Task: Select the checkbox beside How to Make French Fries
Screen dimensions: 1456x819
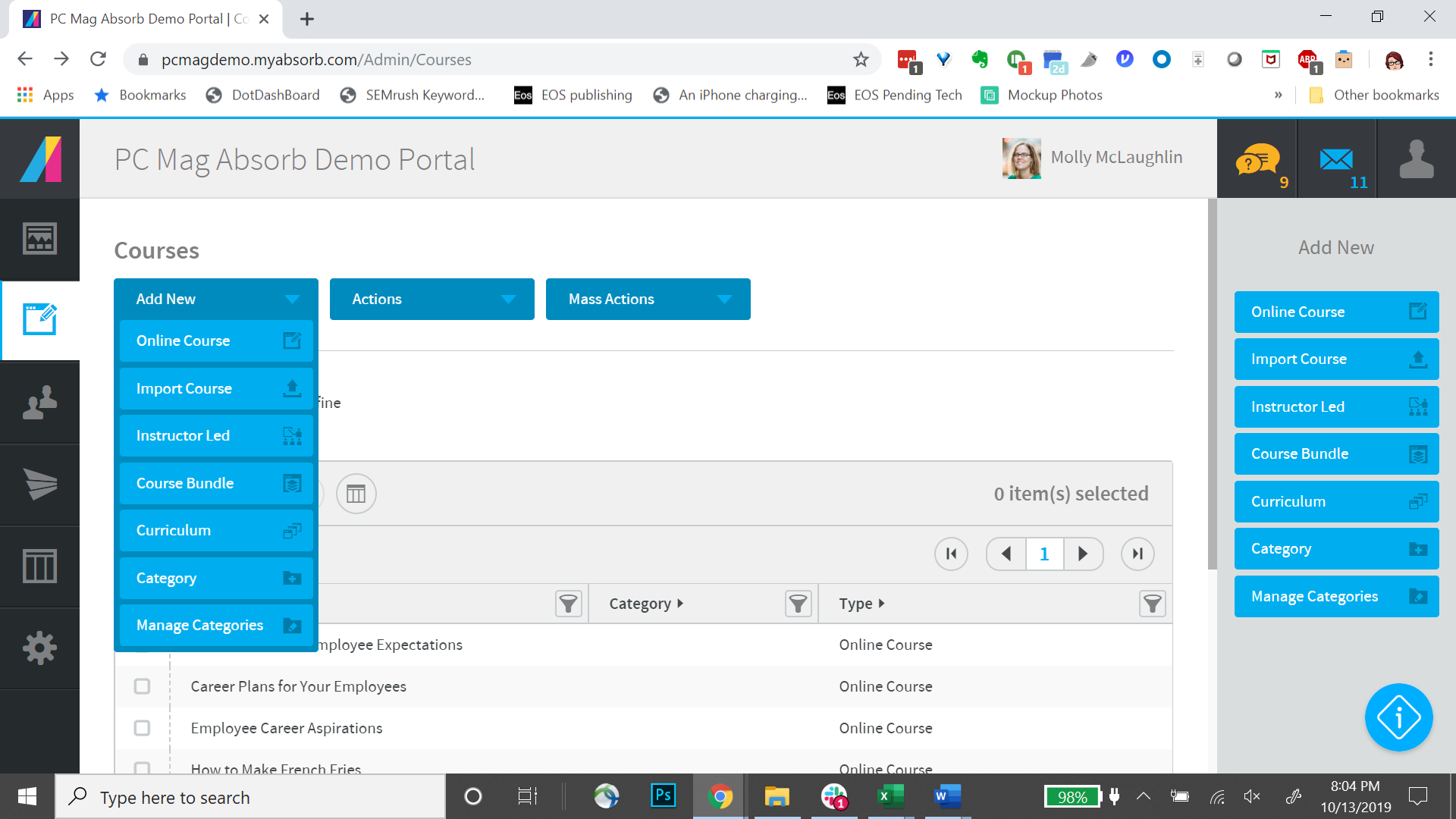Action: point(142,768)
